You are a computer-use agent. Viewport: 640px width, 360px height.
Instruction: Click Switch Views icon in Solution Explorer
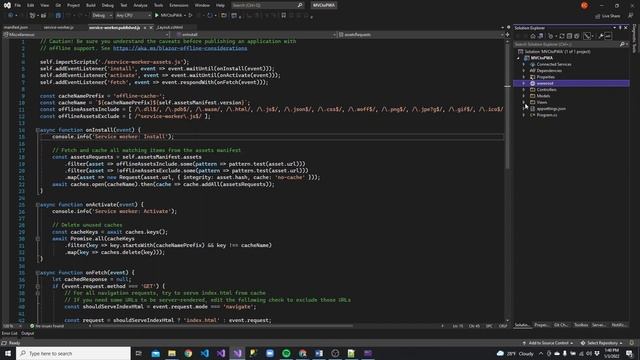pos(540,36)
